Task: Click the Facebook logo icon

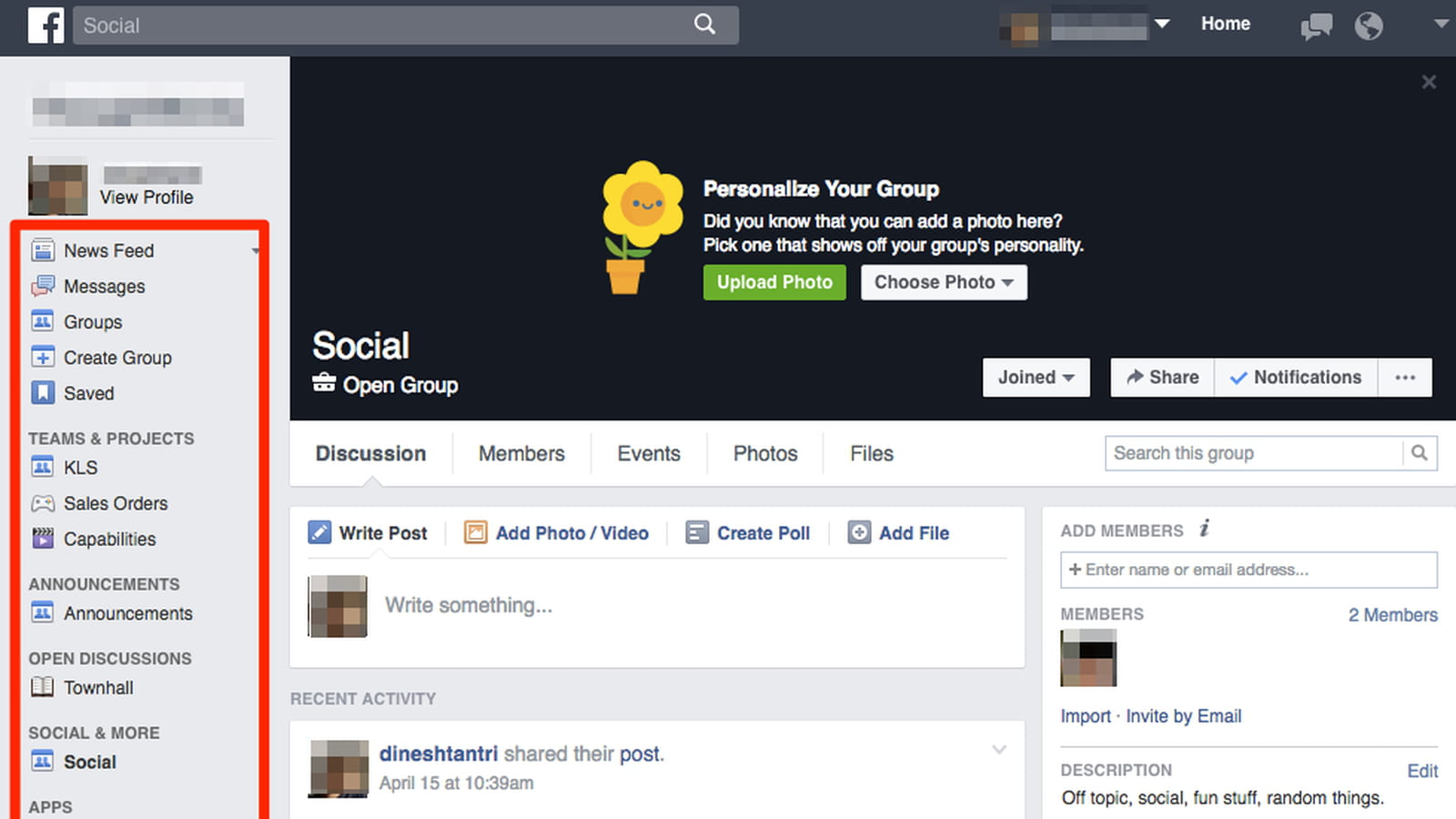Action: click(x=45, y=25)
